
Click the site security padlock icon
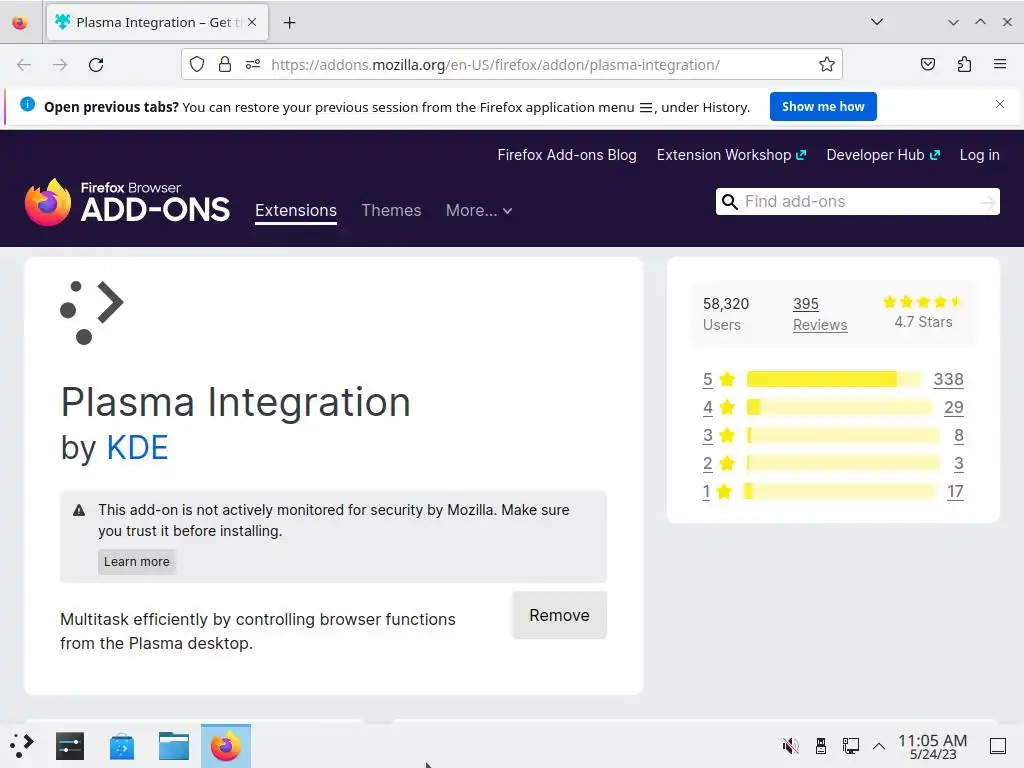(x=225, y=65)
